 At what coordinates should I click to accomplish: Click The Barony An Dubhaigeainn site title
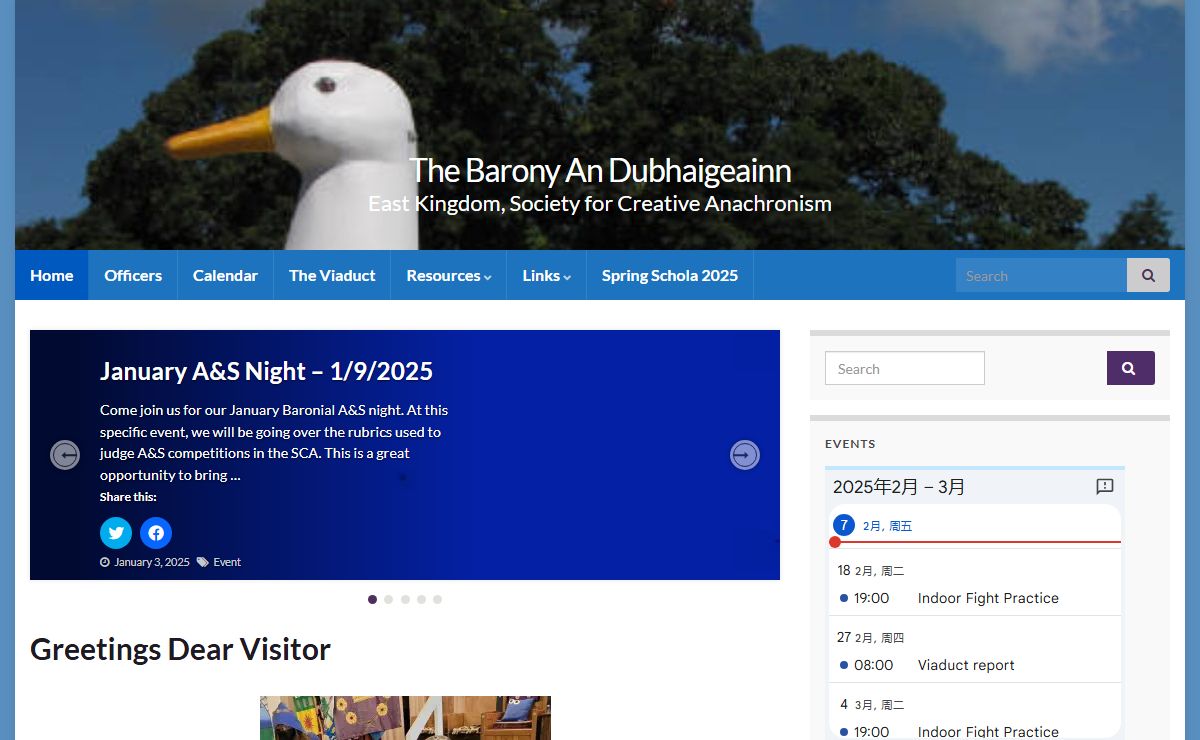coord(600,170)
